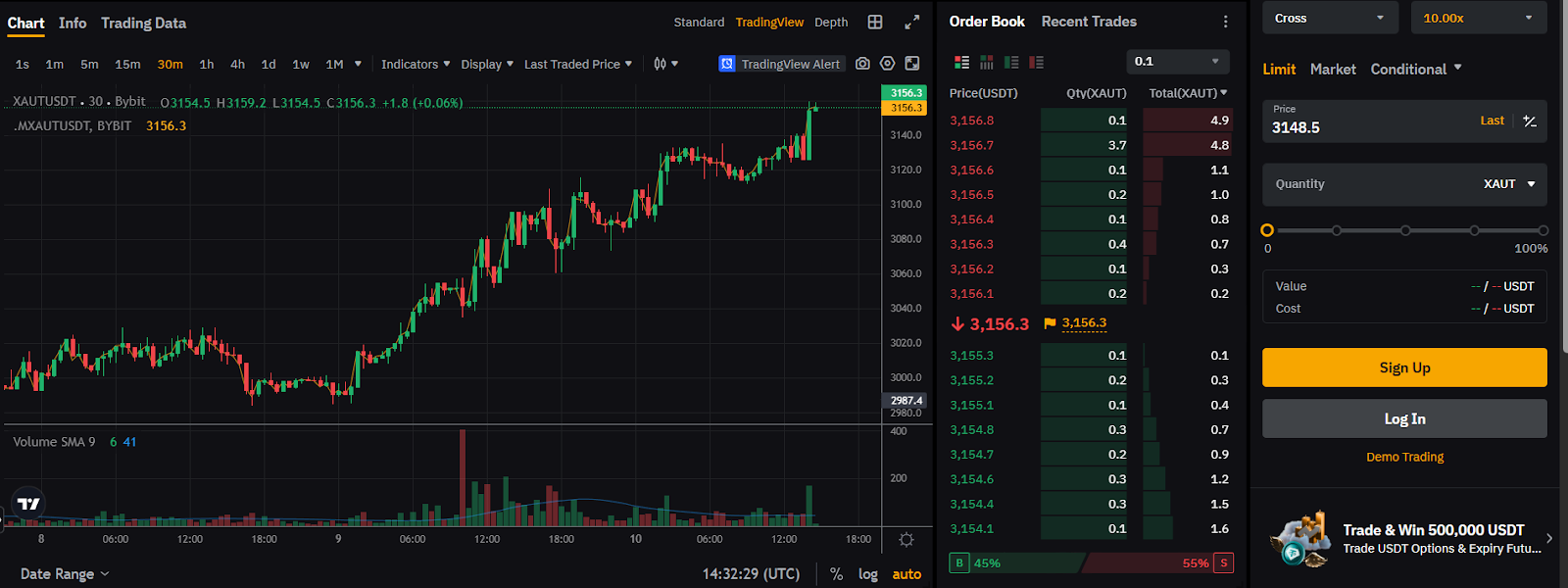Select the 1h timeframe
Image resolution: width=1568 pixels, height=588 pixels.
(x=207, y=64)
